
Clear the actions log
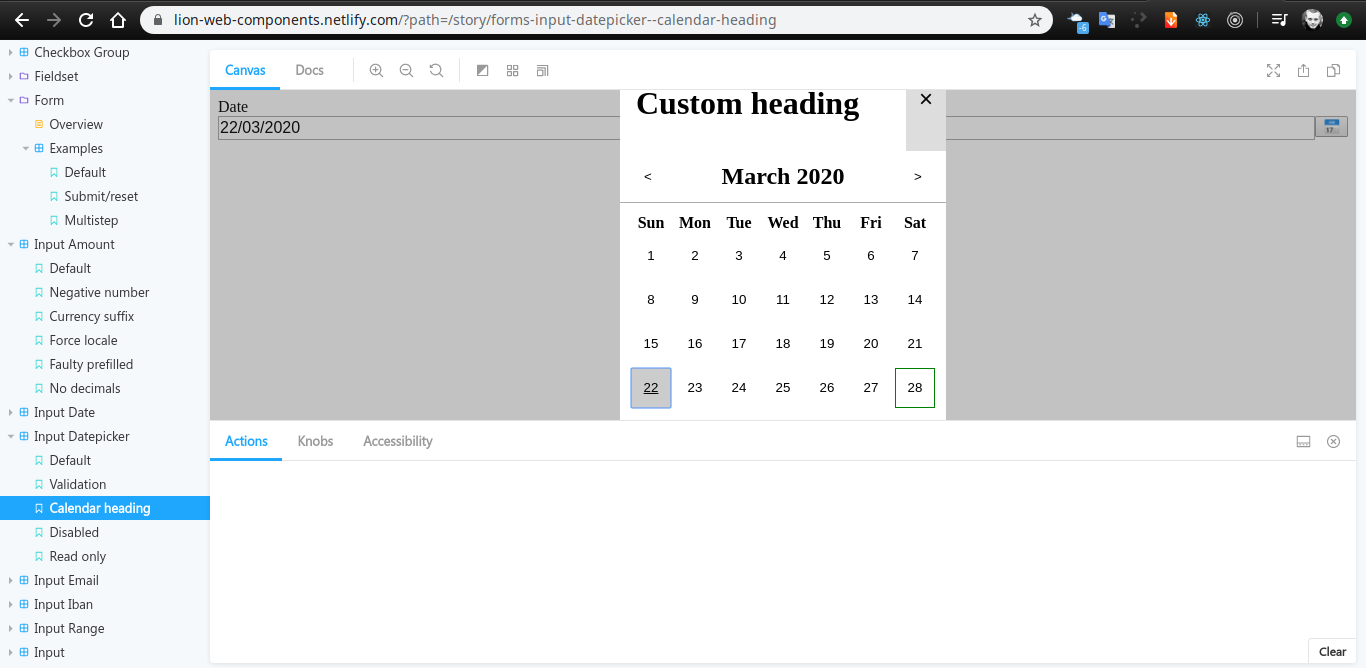[1332, 652]
